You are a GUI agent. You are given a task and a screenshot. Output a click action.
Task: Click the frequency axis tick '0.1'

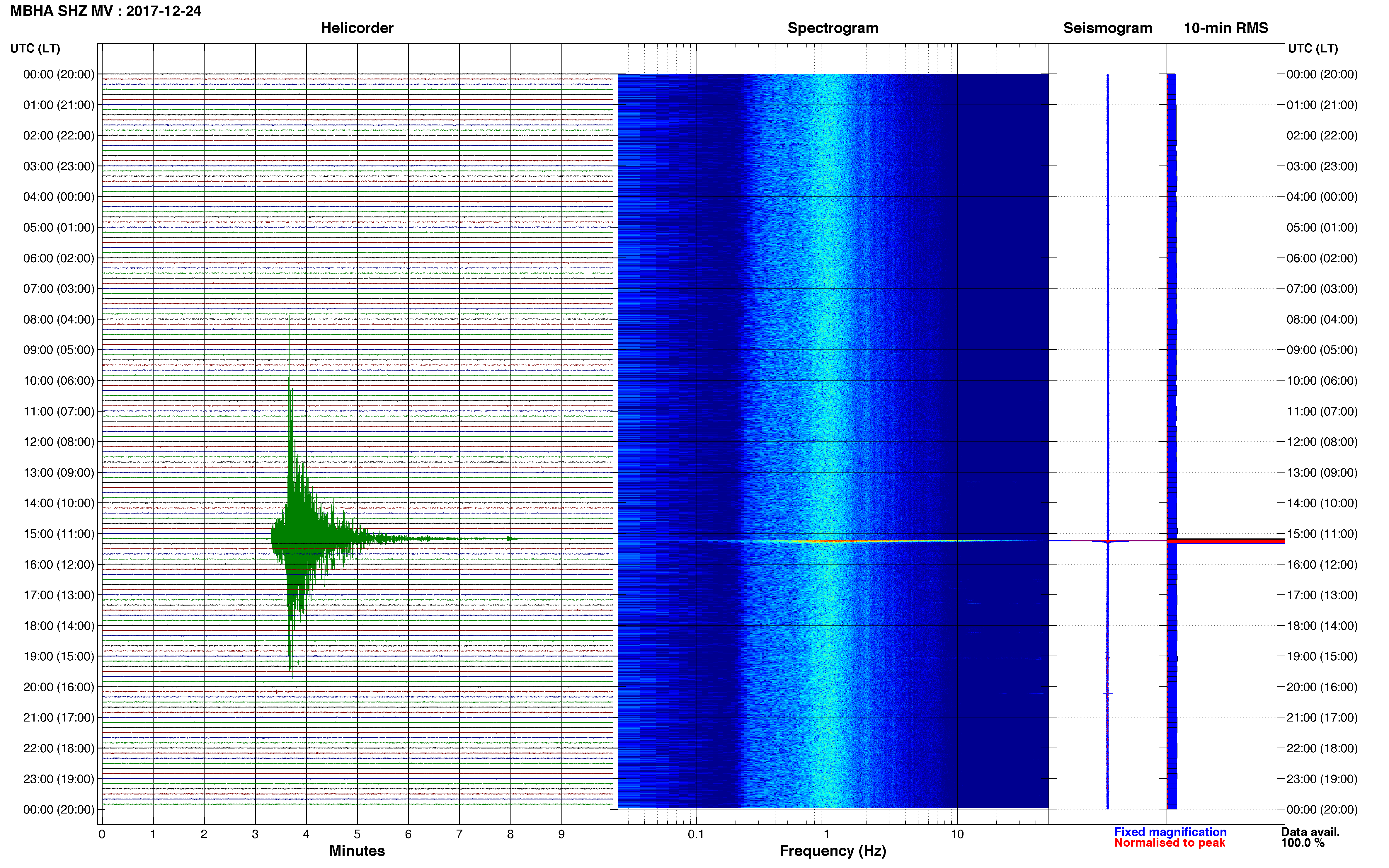(696, 835)
